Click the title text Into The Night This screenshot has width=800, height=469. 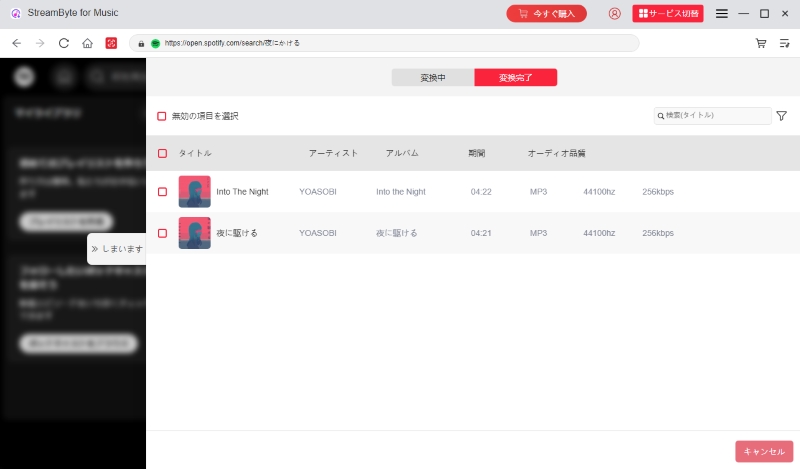coord(242,192)
